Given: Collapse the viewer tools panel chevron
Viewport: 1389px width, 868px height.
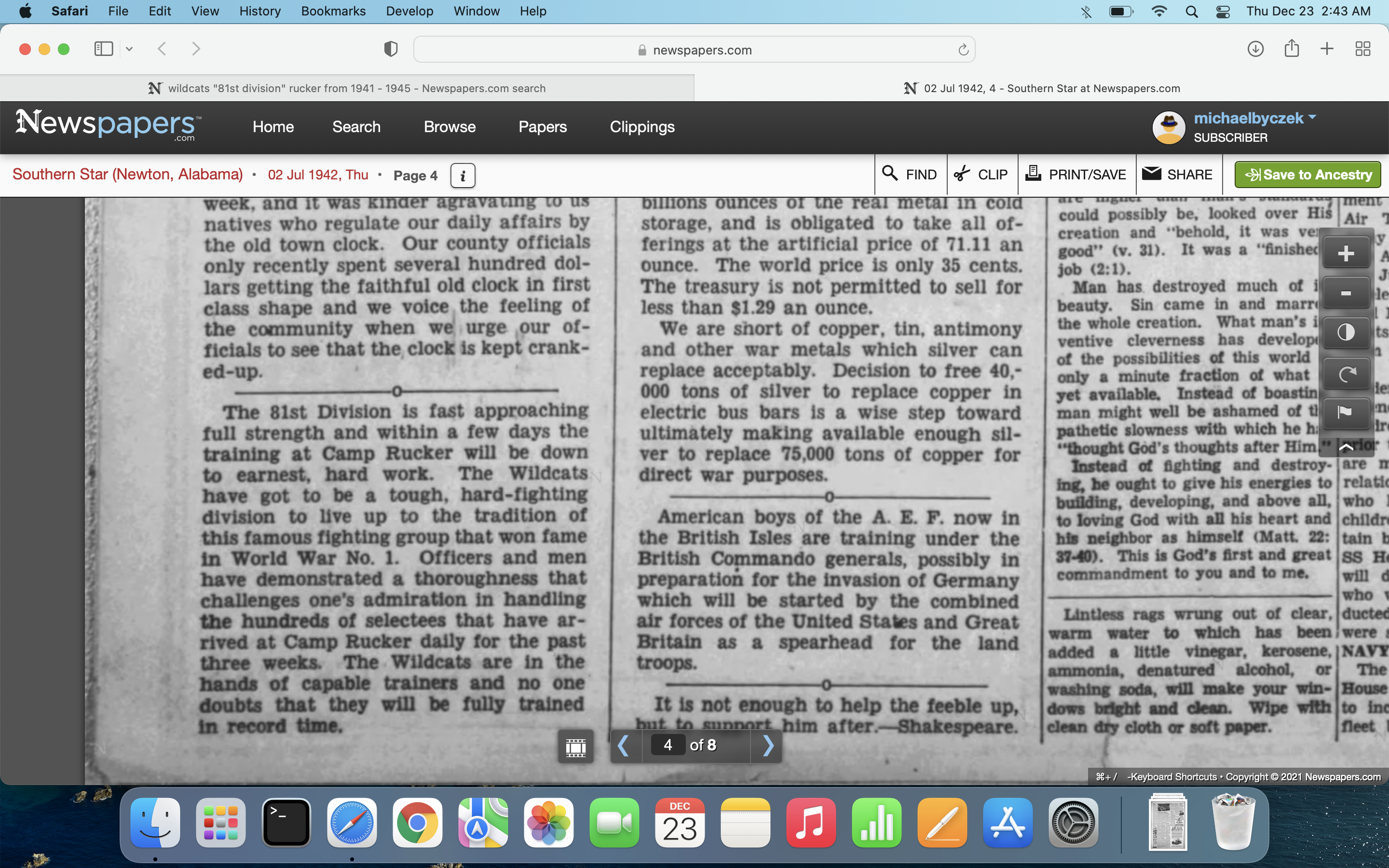Looking at the screenshot, I should pyautogui.click(x=1346, y=447).
